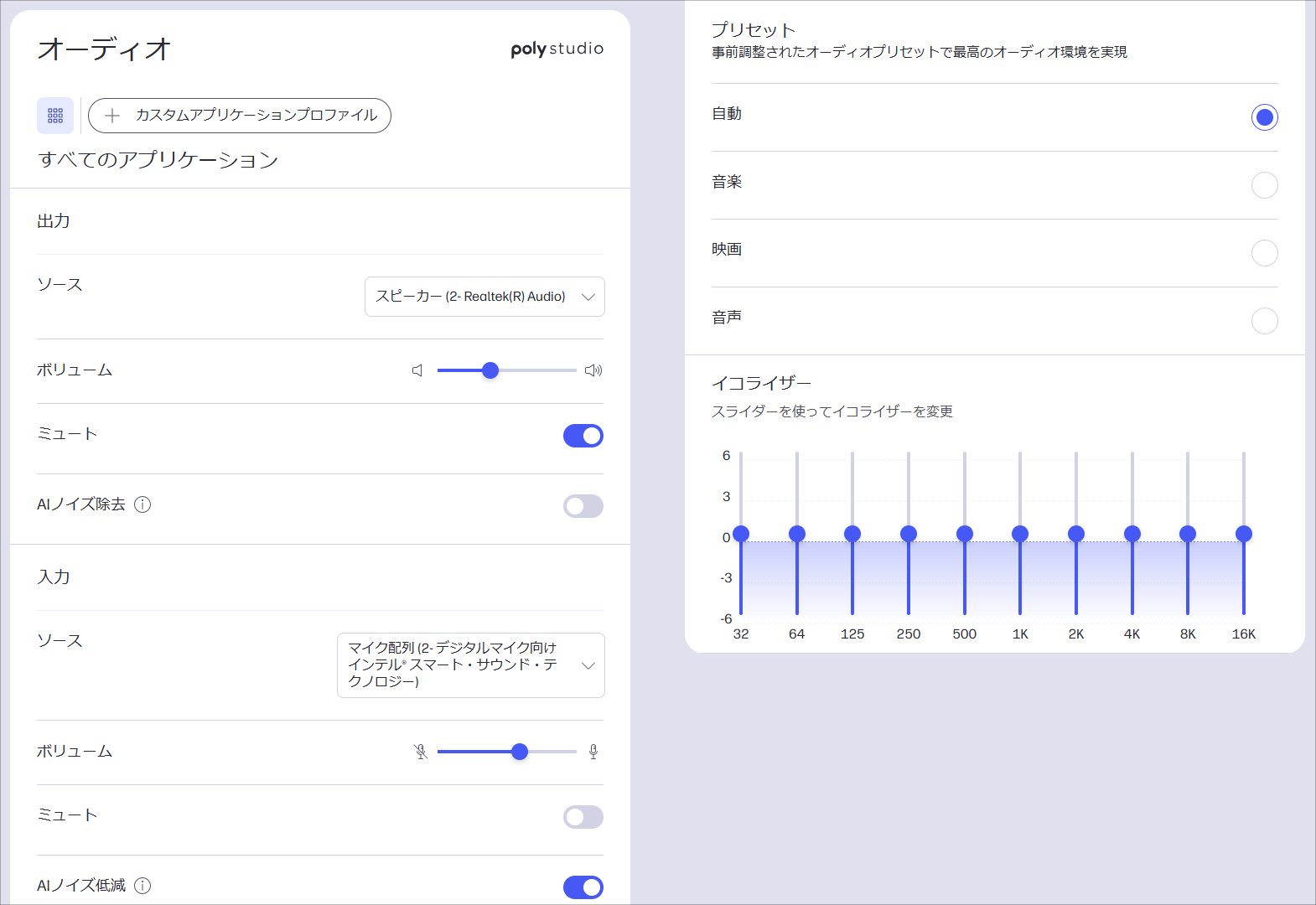Choose the 音声 preset option
The height and width of the screenshot is (905, 1316).
click(1264, 321)
